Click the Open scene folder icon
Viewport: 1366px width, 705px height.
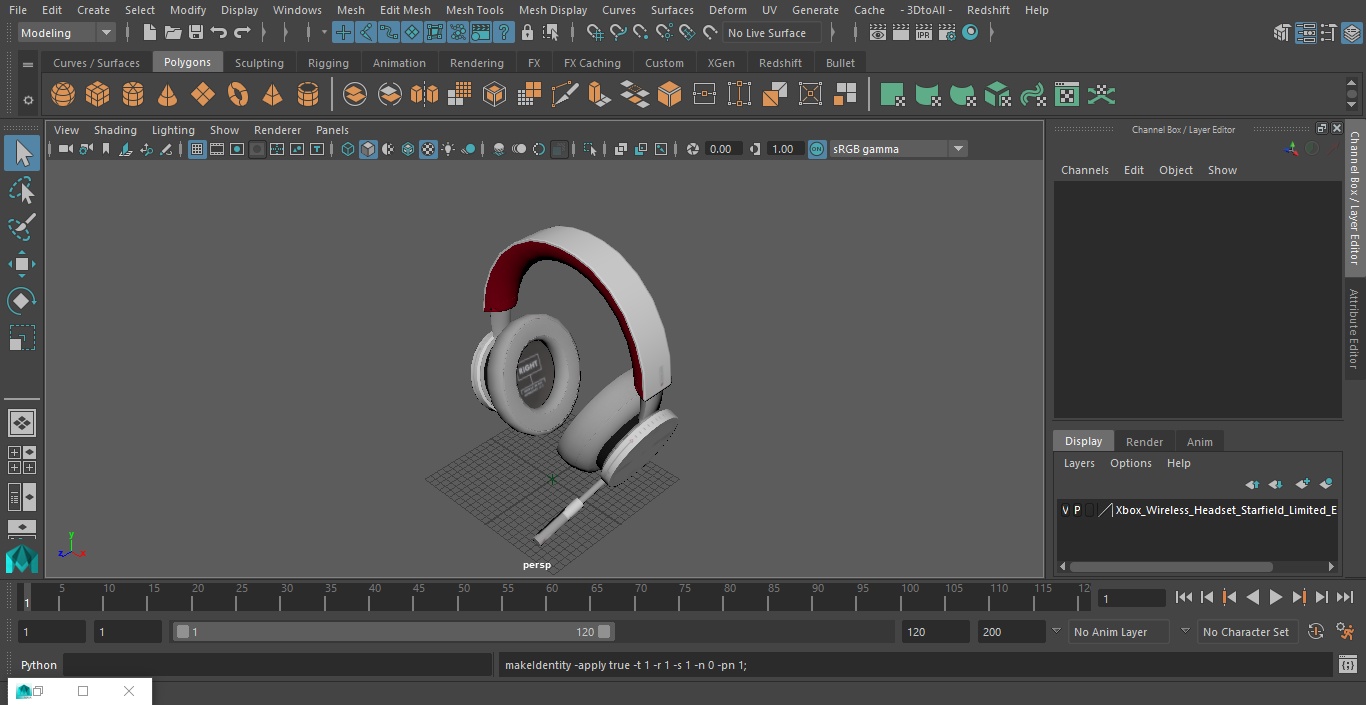(x=173, y=33)
